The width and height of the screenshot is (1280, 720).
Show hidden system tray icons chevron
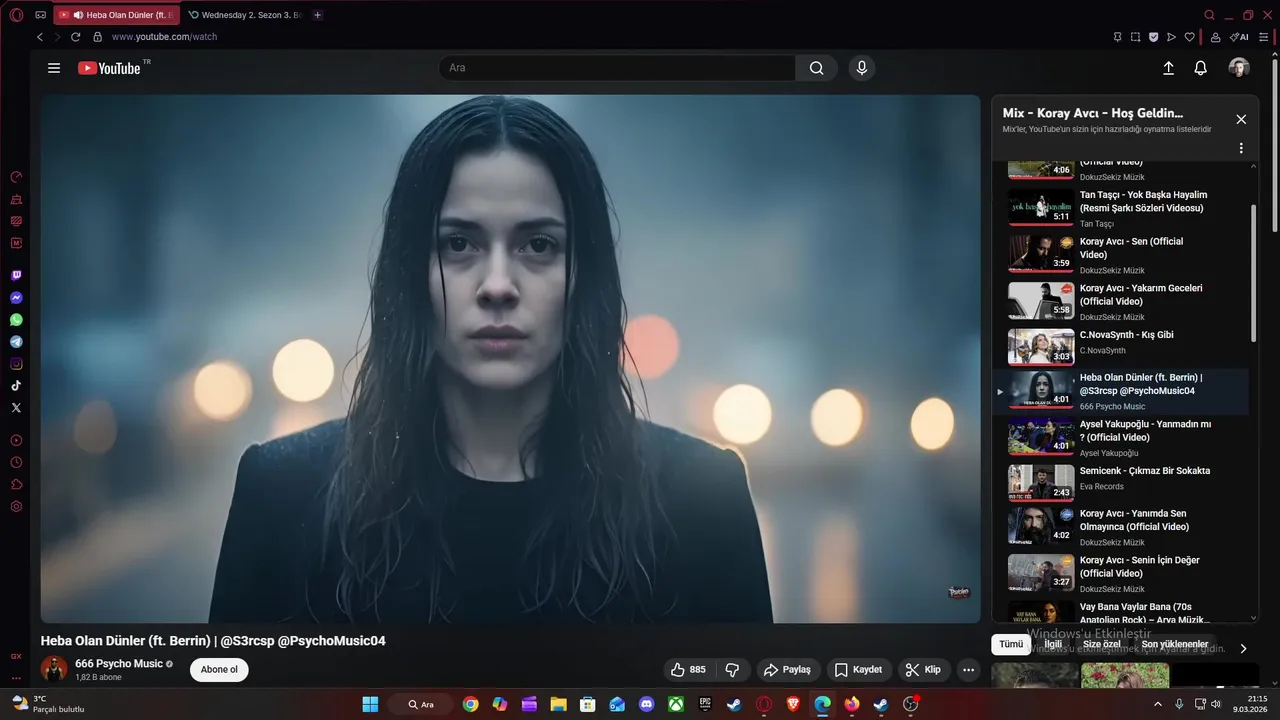point(1158,704)
